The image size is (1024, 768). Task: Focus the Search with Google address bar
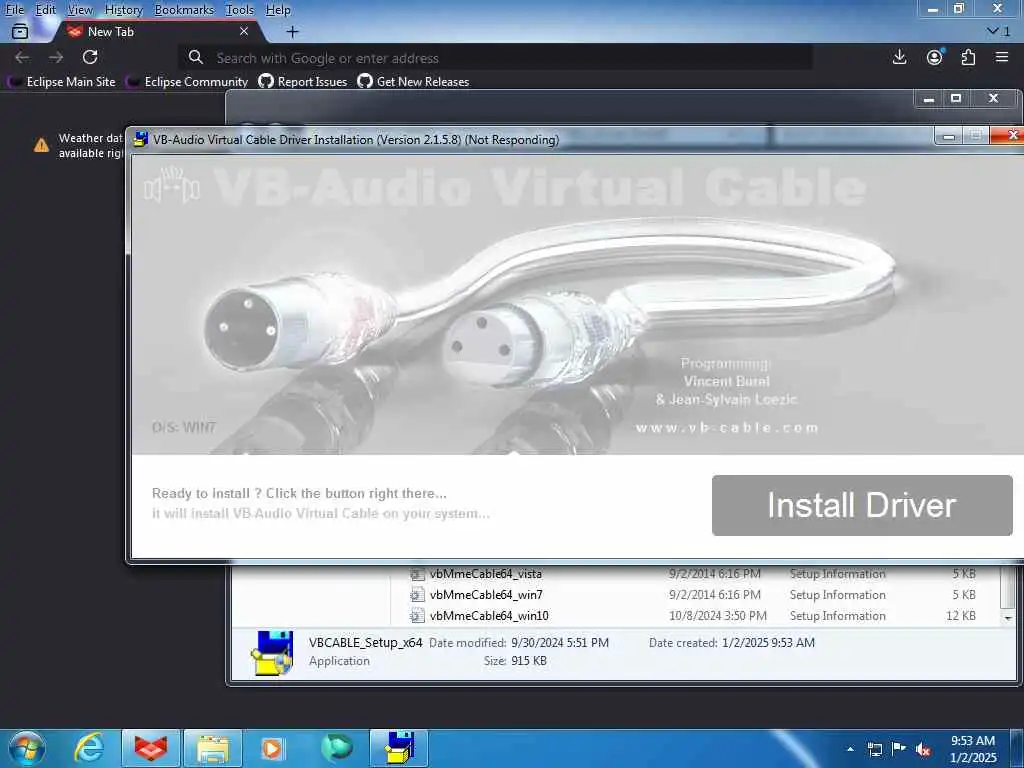coord(496,58)
